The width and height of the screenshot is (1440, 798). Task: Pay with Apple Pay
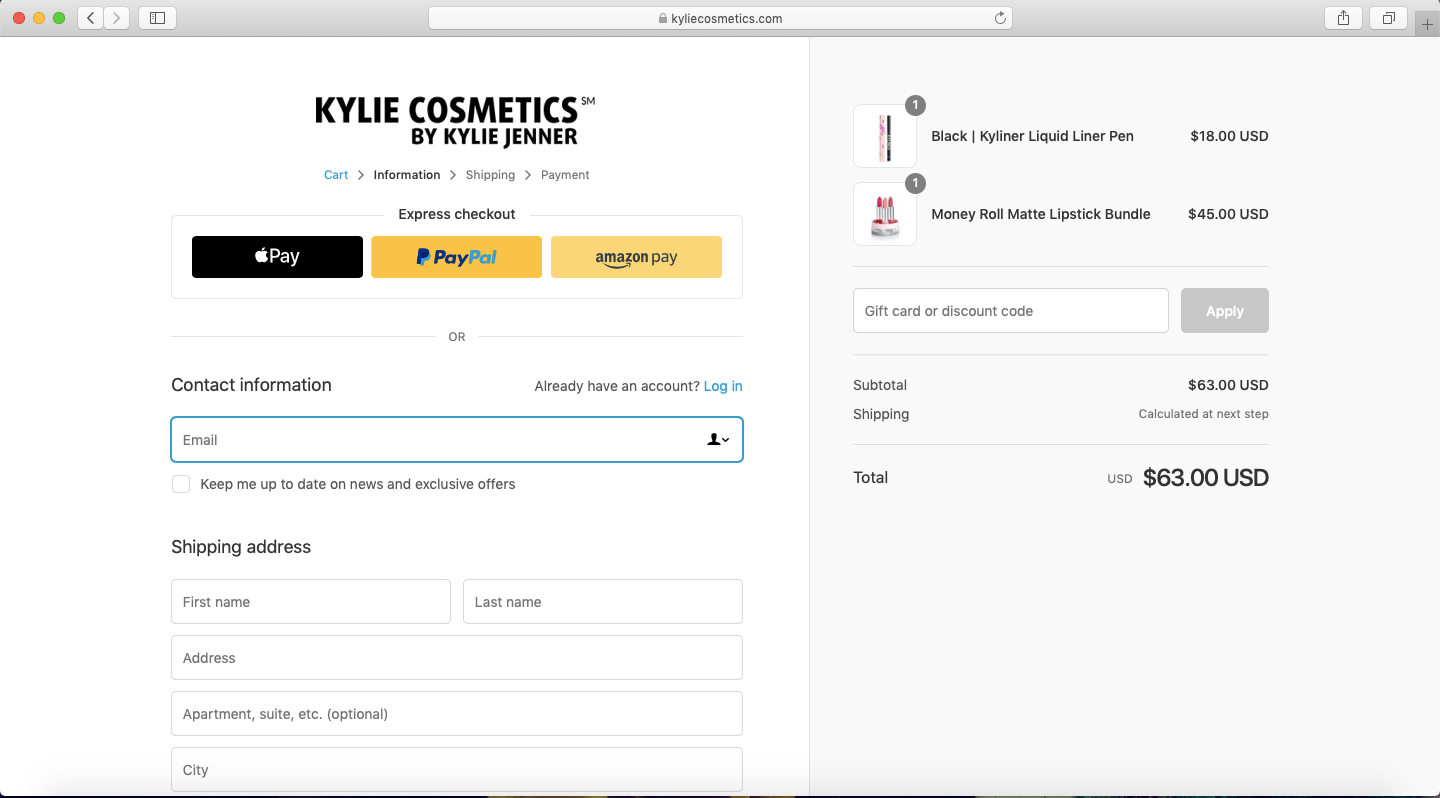277,257
